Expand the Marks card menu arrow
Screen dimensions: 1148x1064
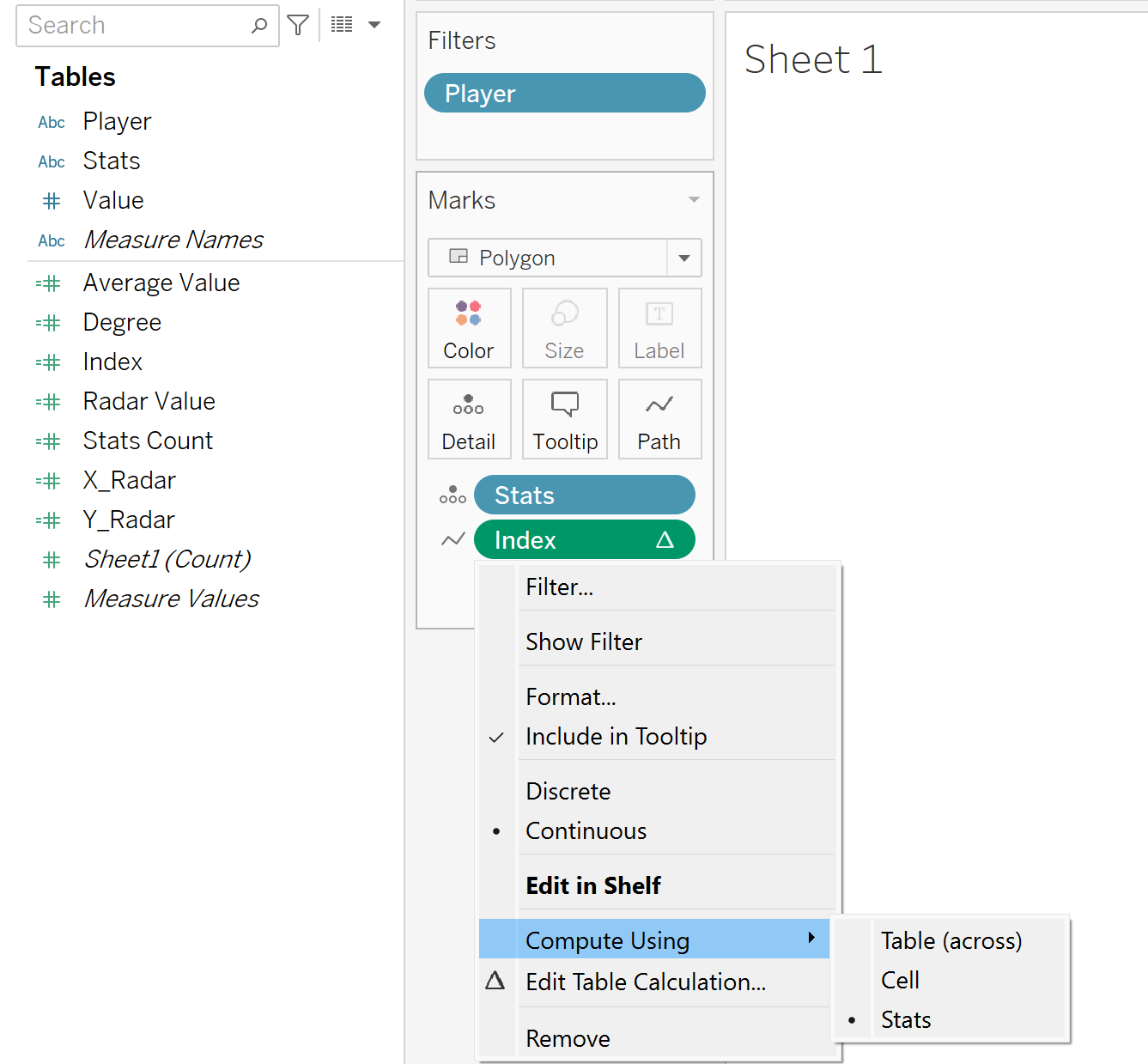tap(694, 200)
